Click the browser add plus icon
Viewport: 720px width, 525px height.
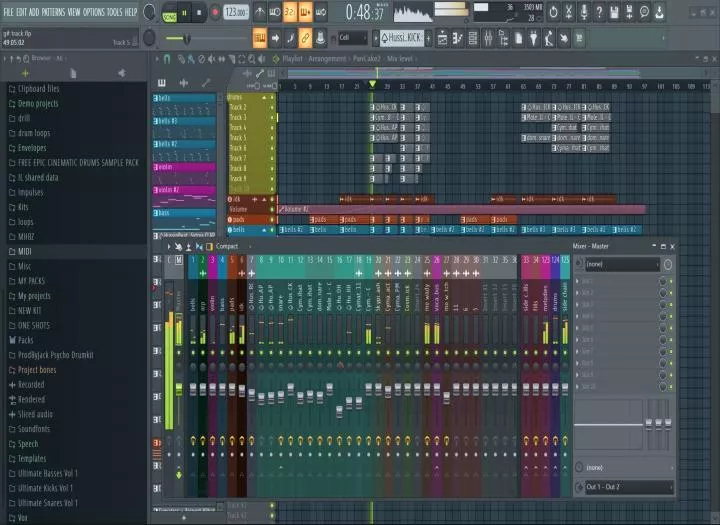point(25,73)
